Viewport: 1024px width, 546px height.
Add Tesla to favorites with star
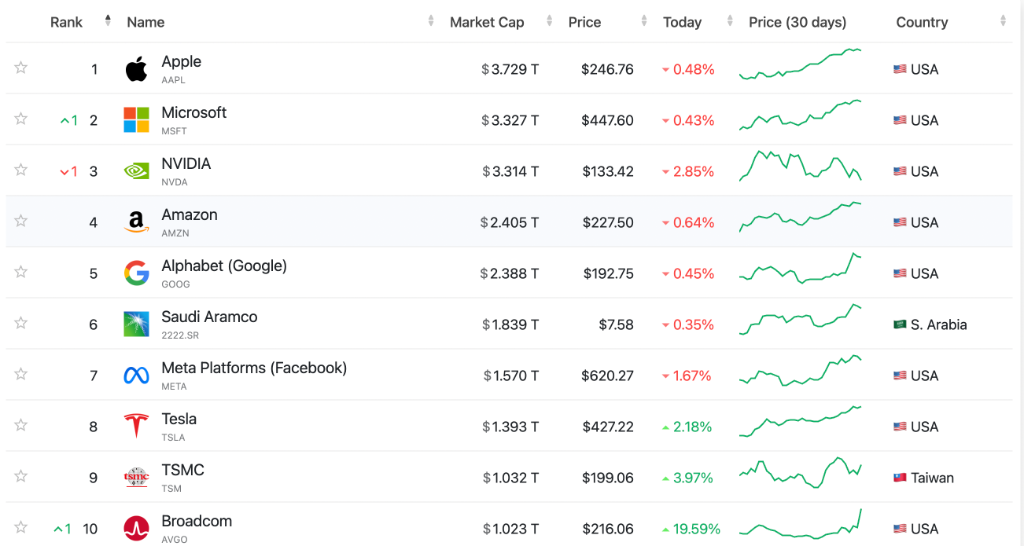[21, 425]
